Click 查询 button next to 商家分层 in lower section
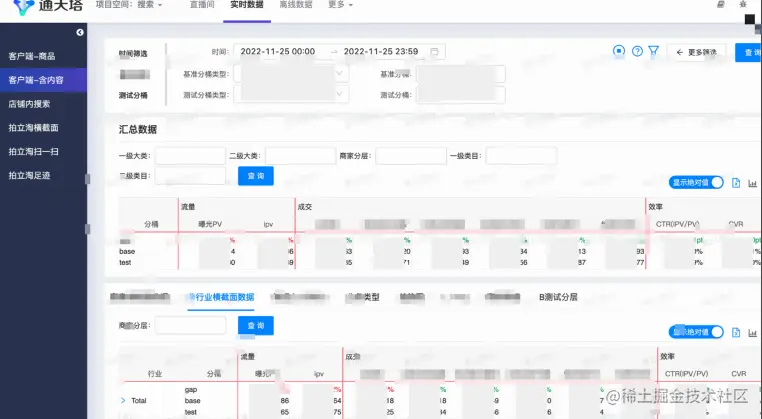The width and height of the screenshot is (762, 419). [x=256, y=326]
